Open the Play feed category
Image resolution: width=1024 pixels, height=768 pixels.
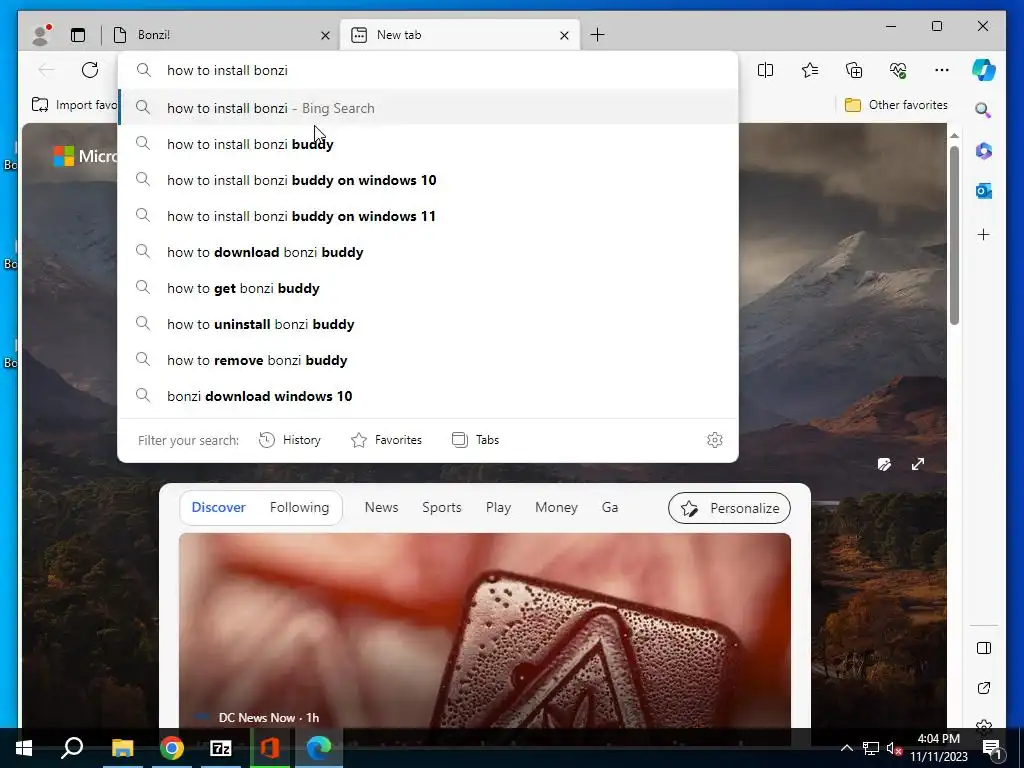click(498, 507)
